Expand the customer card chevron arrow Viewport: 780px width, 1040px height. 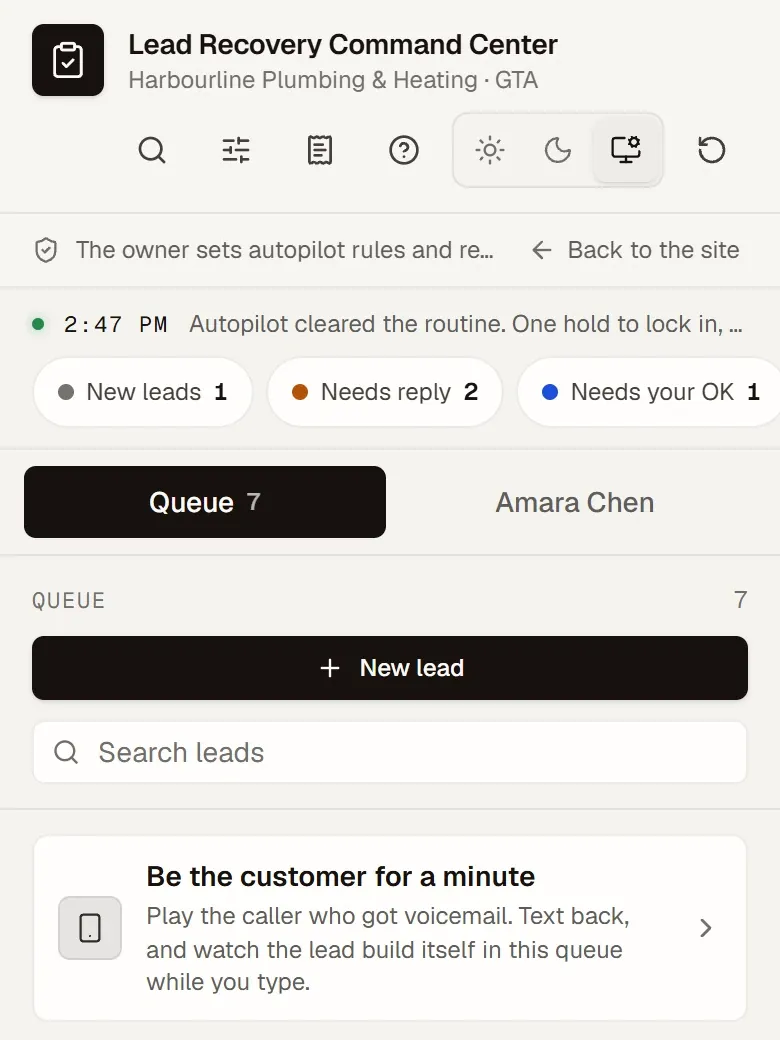[706, 928]
